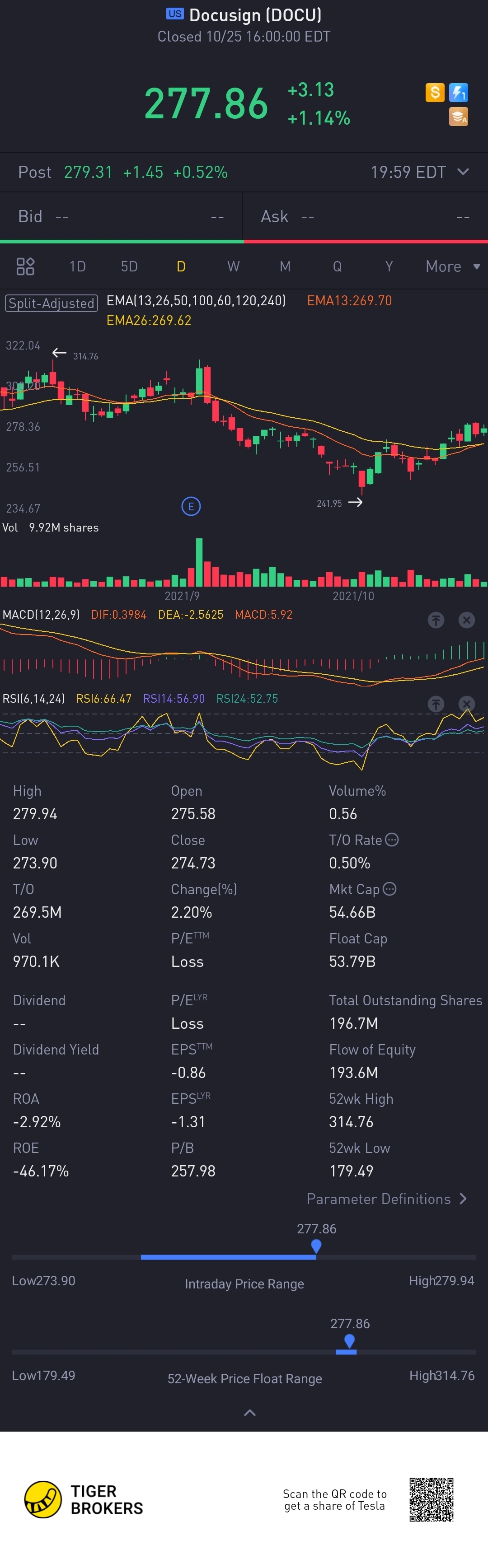
Task: Collapse the stock details with up chevron
Action: [x=250, y=1412]
